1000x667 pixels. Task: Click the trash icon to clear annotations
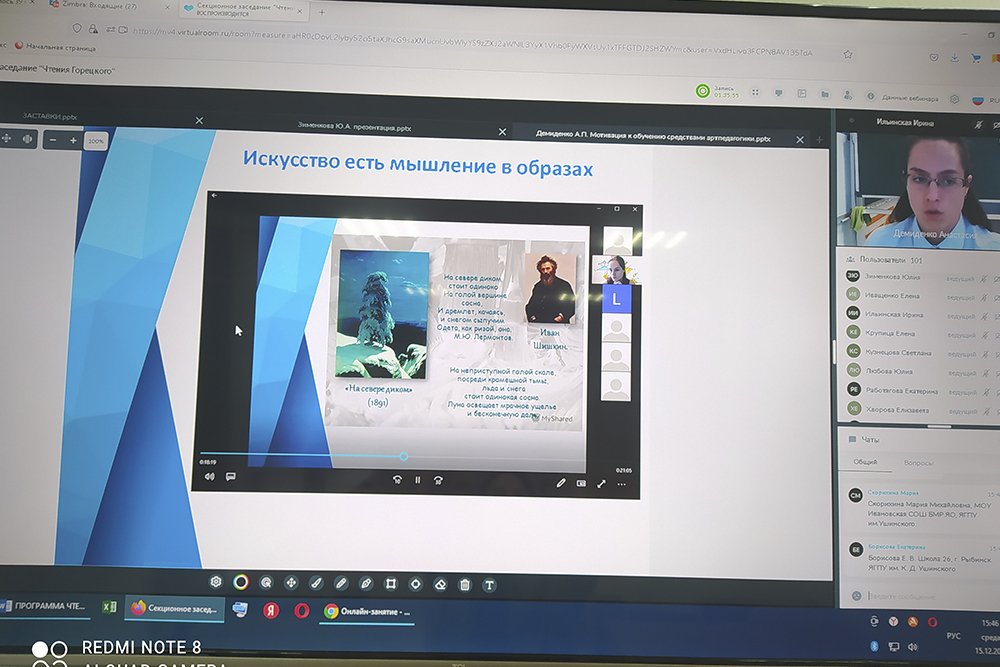[465, 584]
